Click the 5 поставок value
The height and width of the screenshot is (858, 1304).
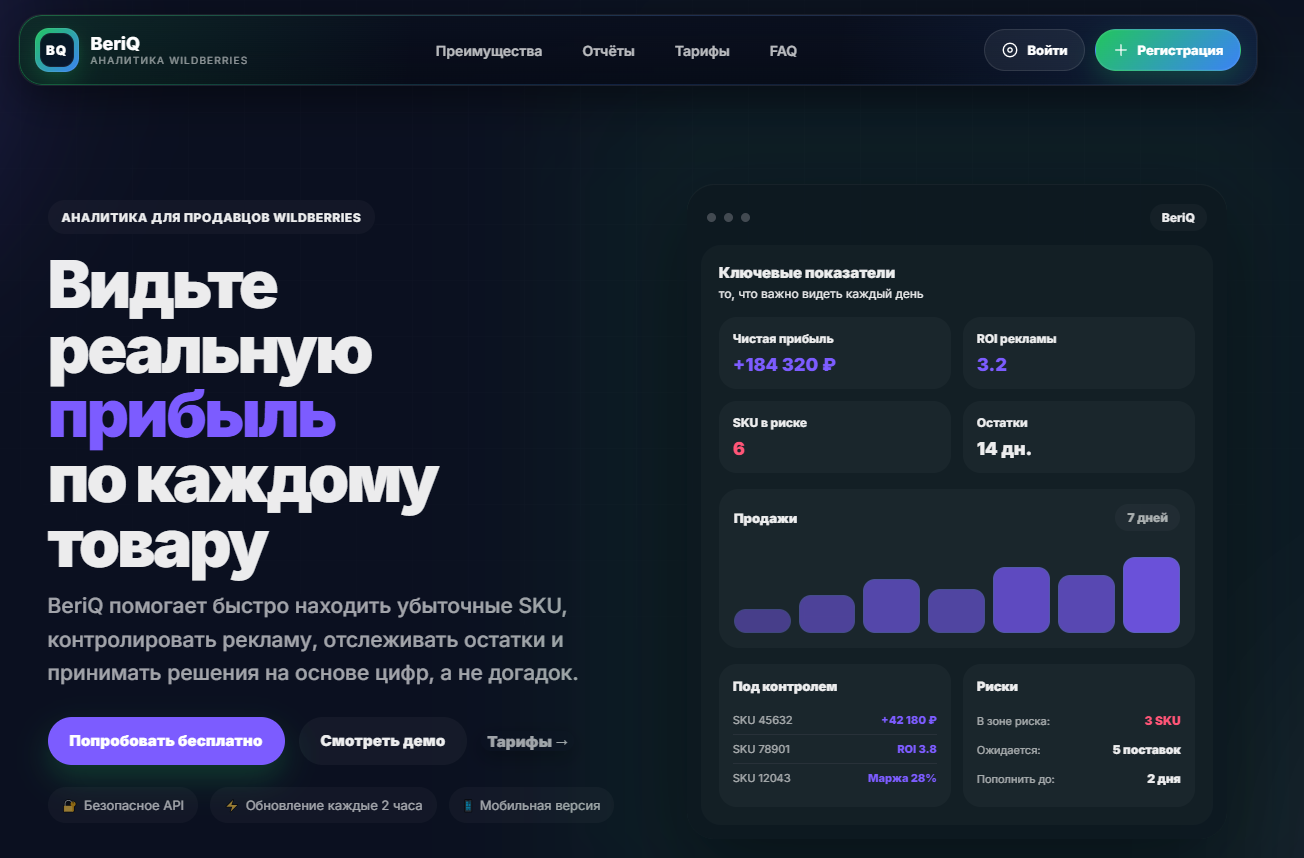point(1147,749)
